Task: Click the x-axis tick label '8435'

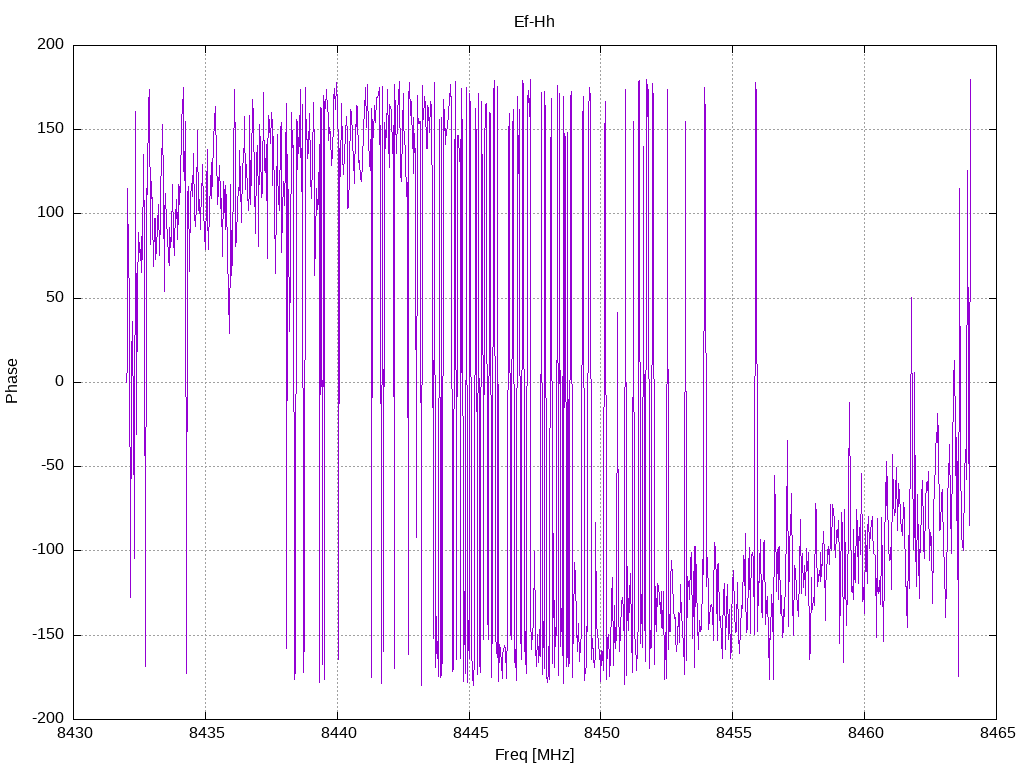Action: pos(206,733)
